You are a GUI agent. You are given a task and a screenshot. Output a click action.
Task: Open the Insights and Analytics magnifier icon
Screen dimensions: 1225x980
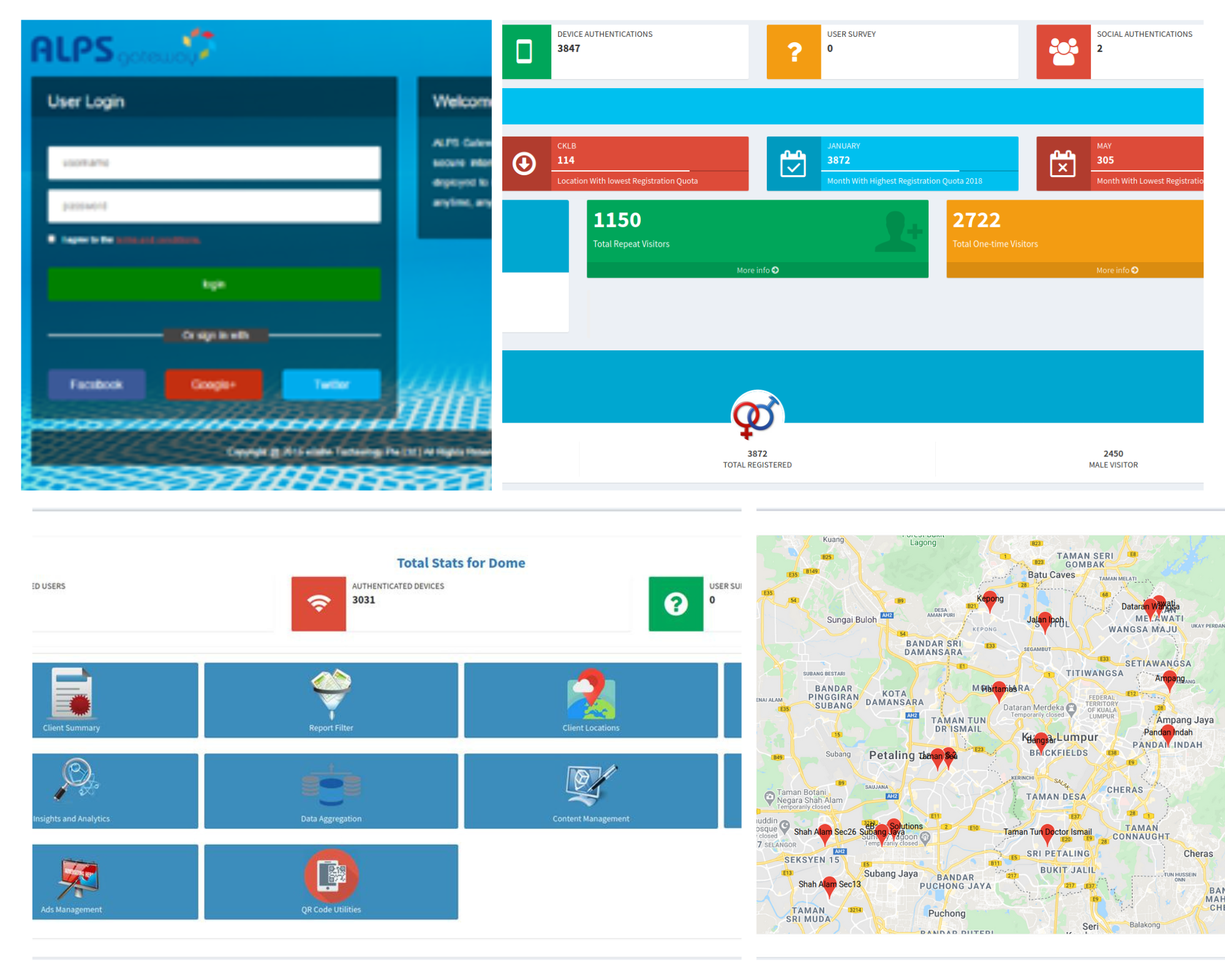click(75, 780)
